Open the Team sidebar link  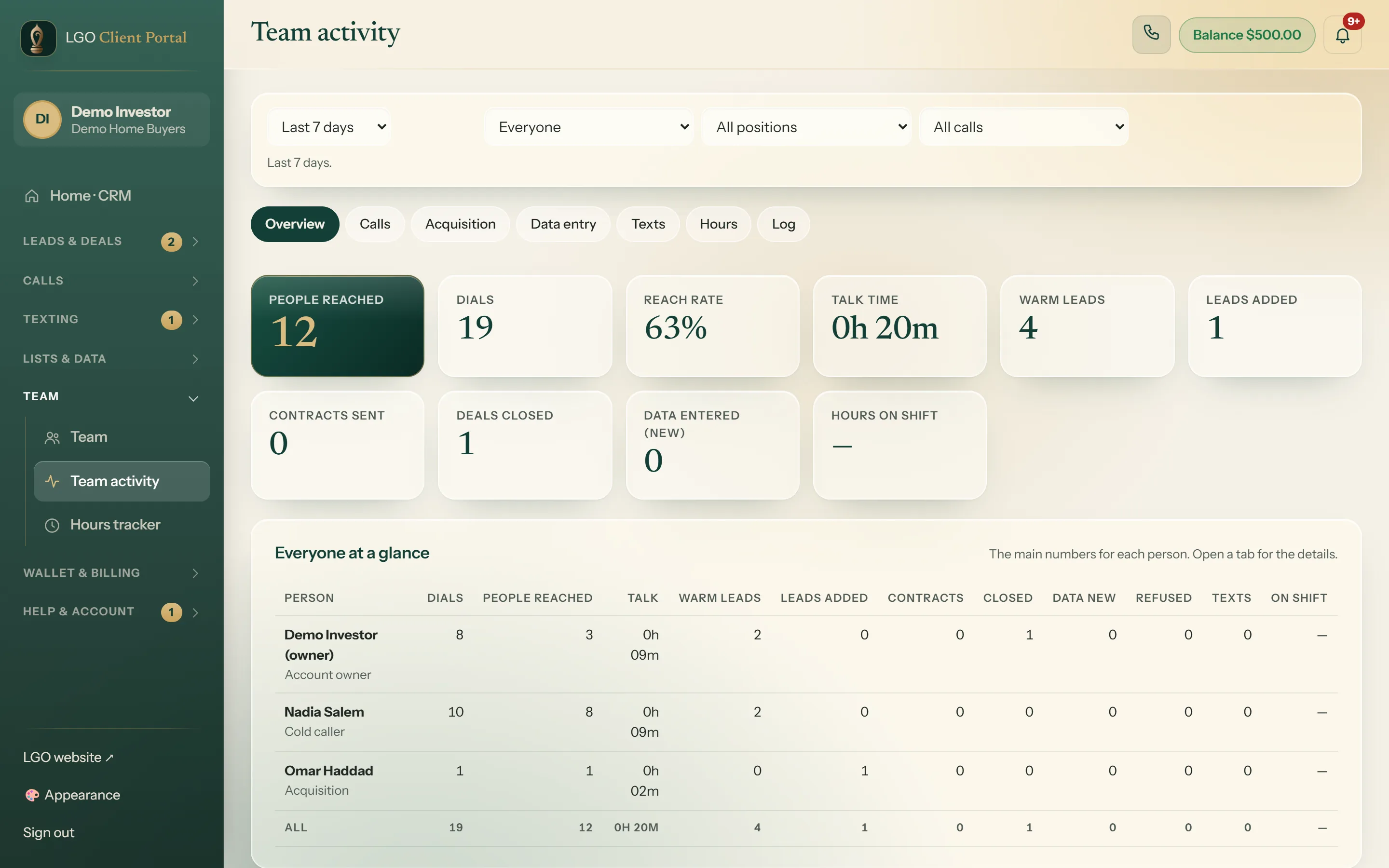[122, 437]
